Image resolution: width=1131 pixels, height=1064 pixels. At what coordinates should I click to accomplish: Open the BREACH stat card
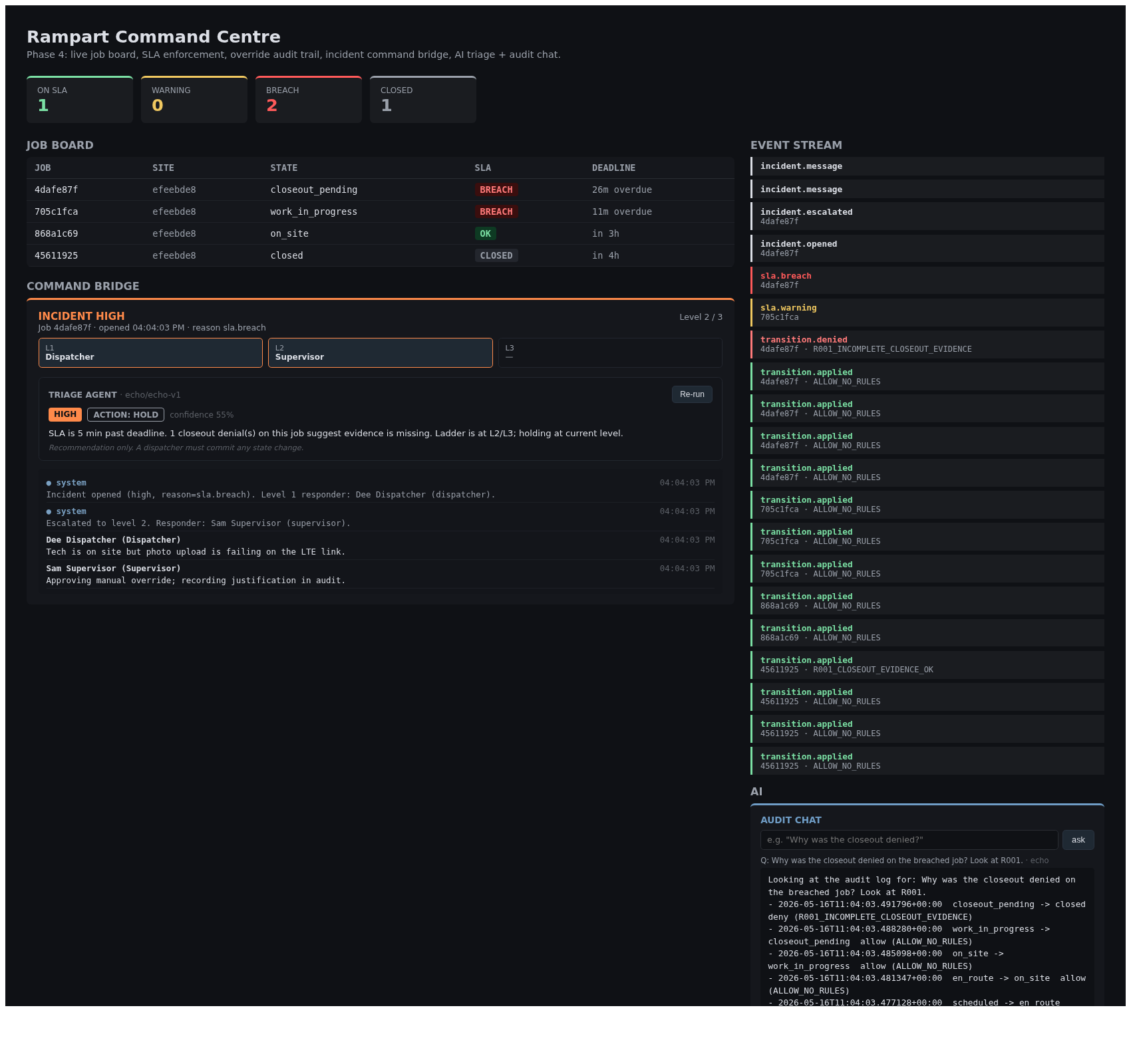point(309,99)
